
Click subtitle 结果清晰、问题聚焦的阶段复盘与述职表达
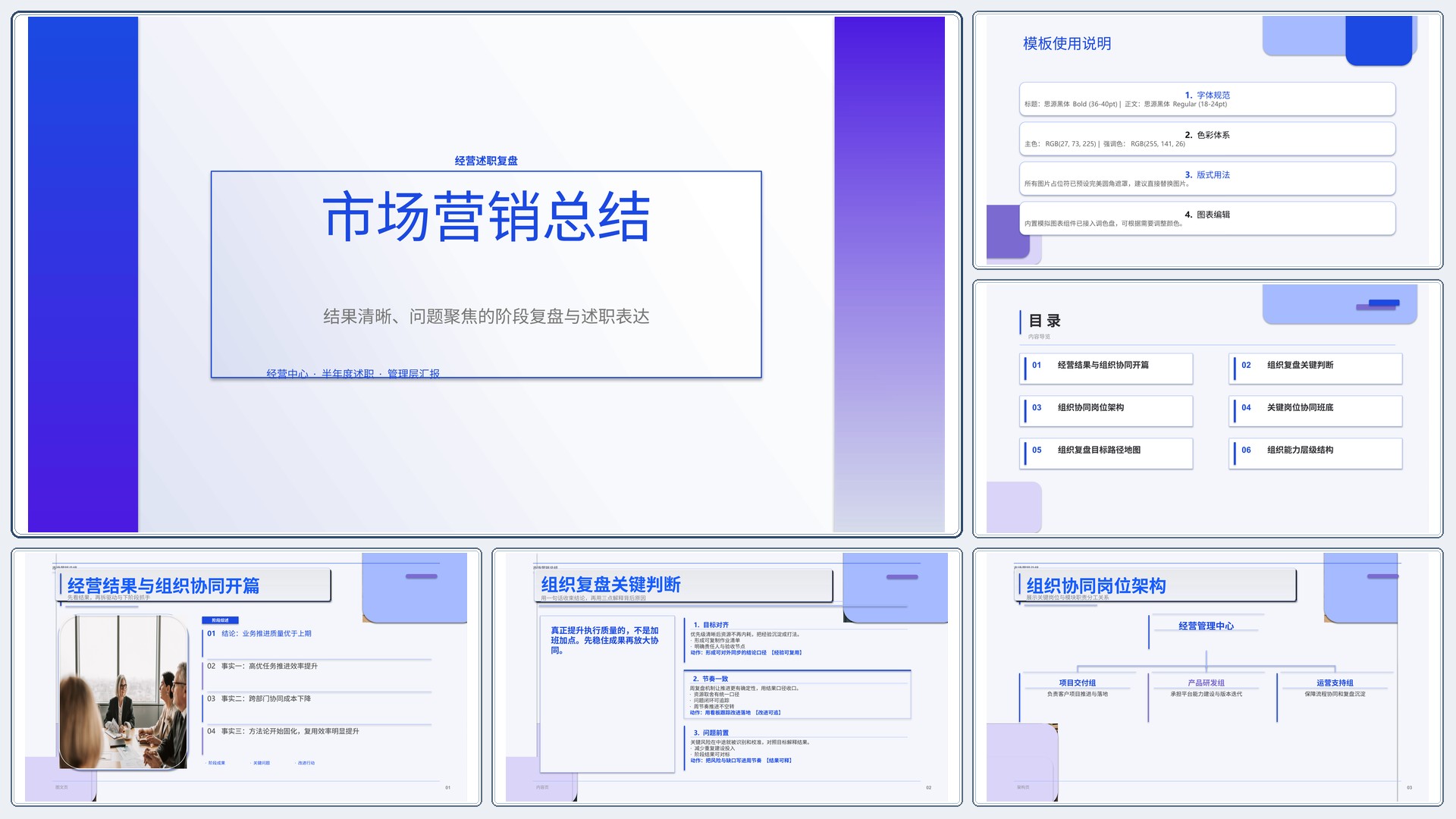[x=486, y=316]
